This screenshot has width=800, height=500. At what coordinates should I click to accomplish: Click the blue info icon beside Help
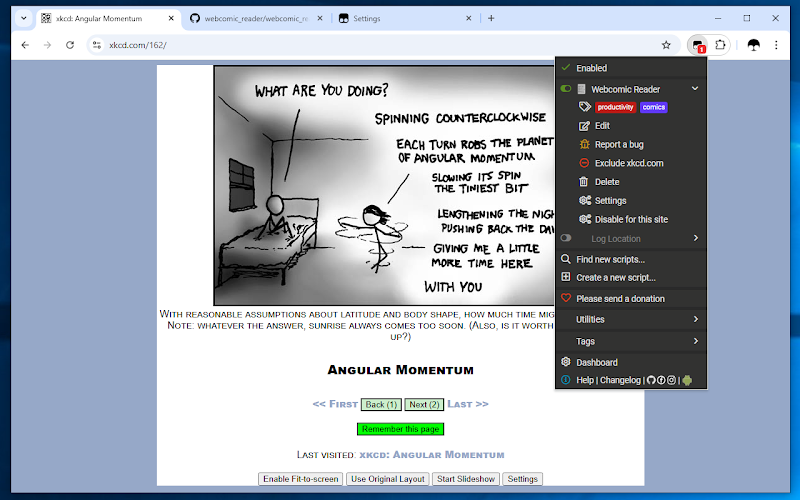[x=565, y=380]
